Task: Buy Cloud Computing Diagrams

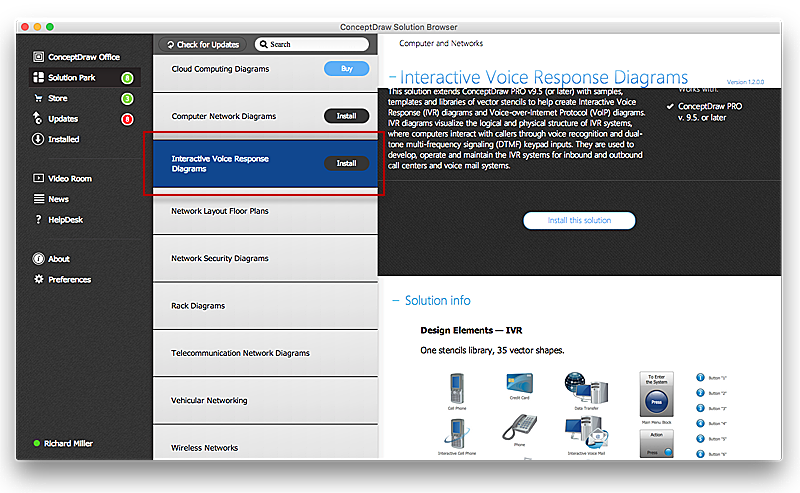Action: [x=346, y=68]
